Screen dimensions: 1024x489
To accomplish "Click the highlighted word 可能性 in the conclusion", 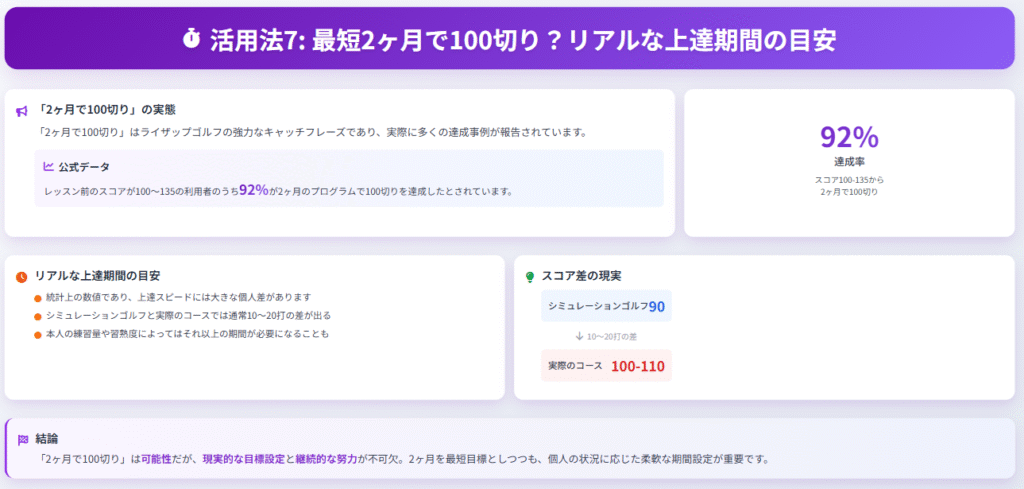I will pos(156,459).
